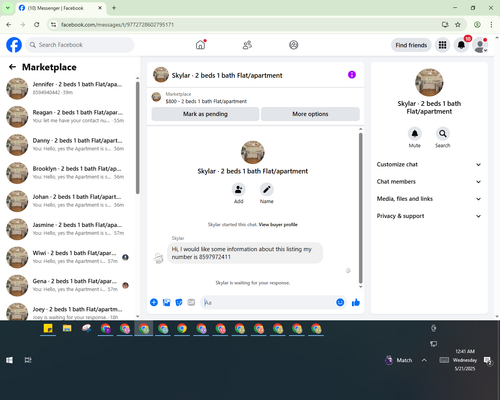This screenshot has height=400, width=500.
Task: Click the Chrome address bar URL
Action: click(117, 25)
